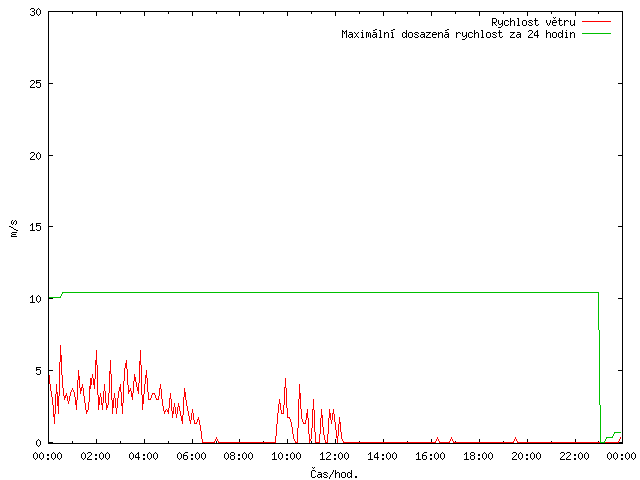Click x-axis tick label 22:00
The width and height of the screenshot is (640, 480).
coord(574,456)
